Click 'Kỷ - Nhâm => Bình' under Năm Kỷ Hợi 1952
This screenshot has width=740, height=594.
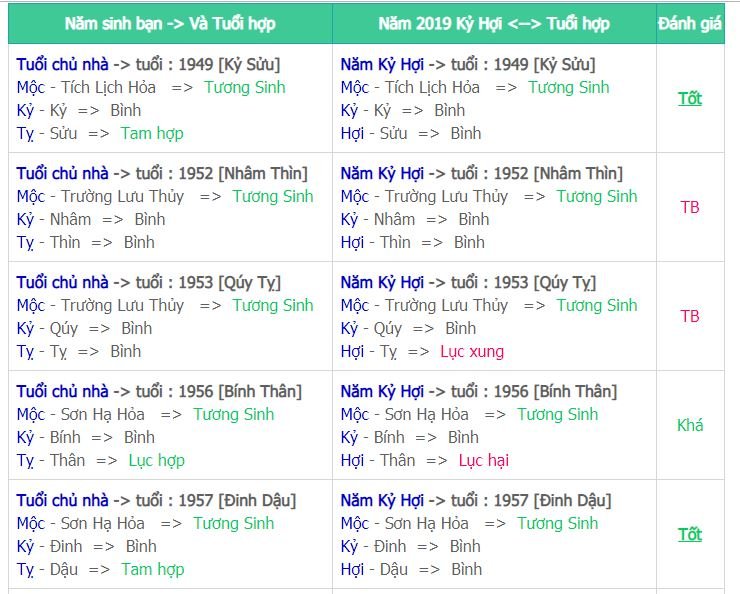pos(415,220)
